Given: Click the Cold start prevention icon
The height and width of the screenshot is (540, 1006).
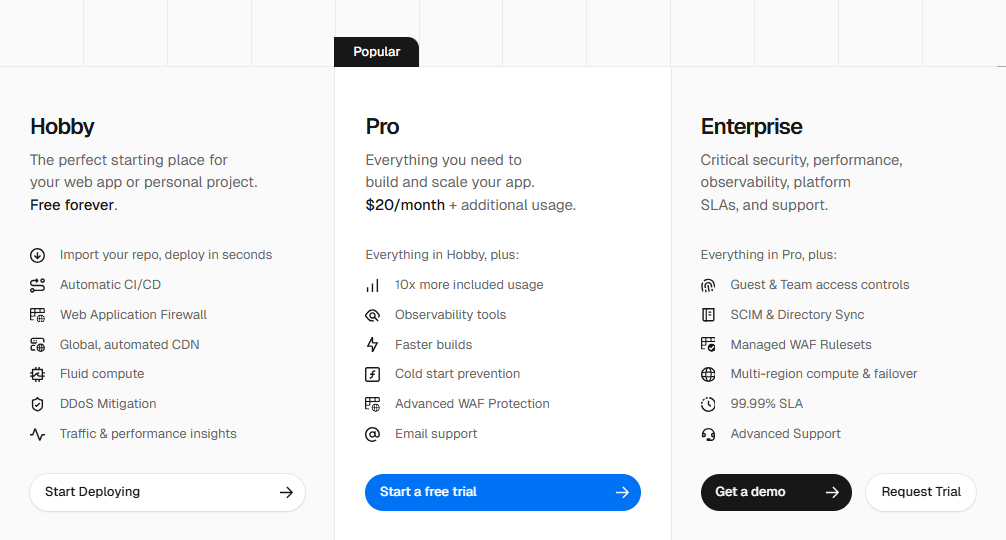Looking at the screenshot, I should [x=373, y=374].
